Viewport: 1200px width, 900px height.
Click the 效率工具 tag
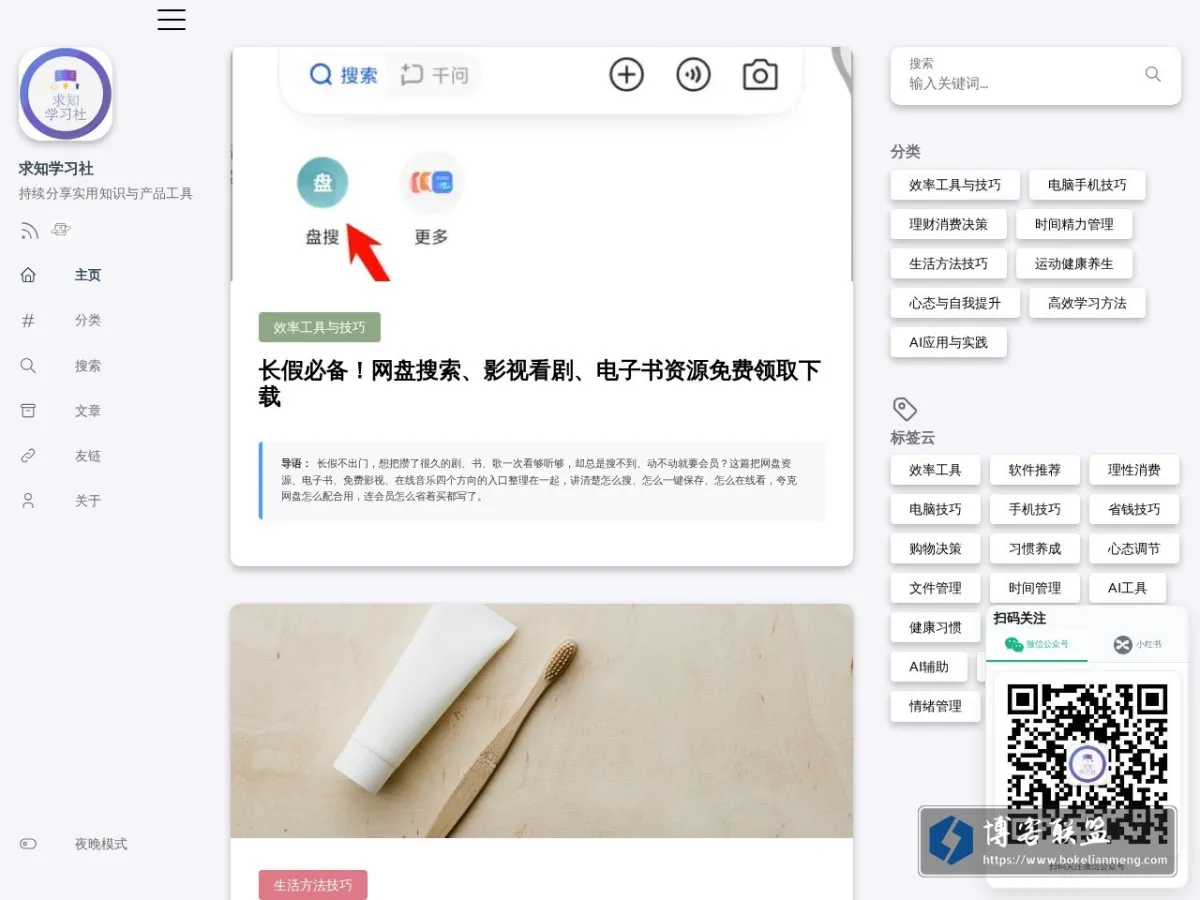[935, 470]
